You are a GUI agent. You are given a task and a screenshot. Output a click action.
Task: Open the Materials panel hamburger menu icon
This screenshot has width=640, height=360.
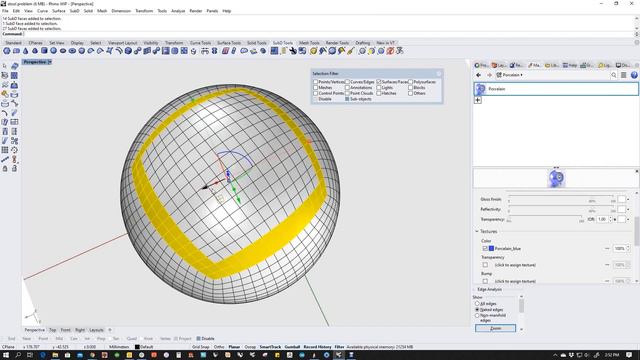623,75
